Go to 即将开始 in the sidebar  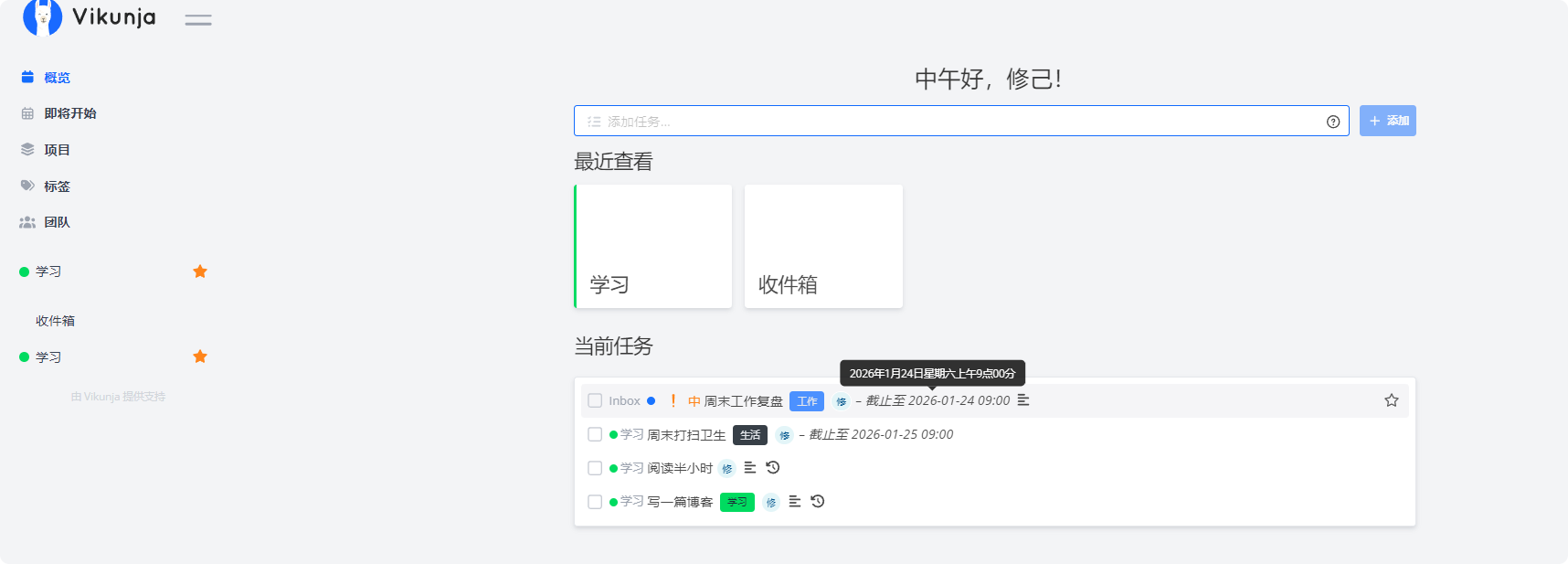(x=70, y=113)
